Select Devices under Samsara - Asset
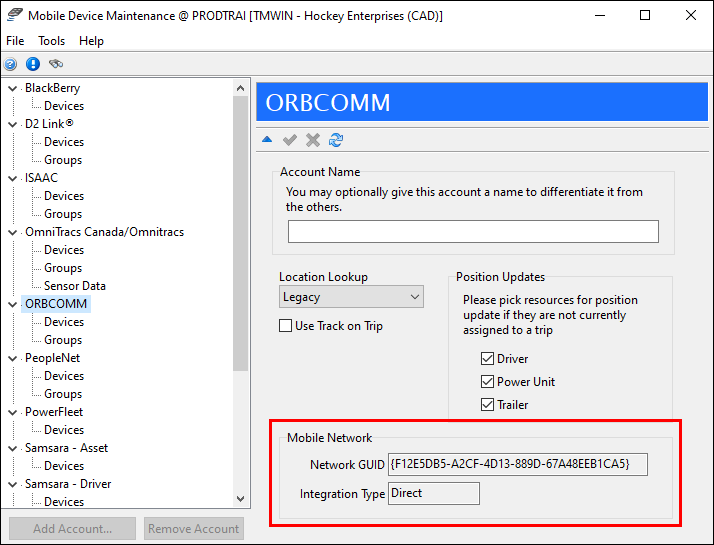The image size is (714, 545). [64, 466]
